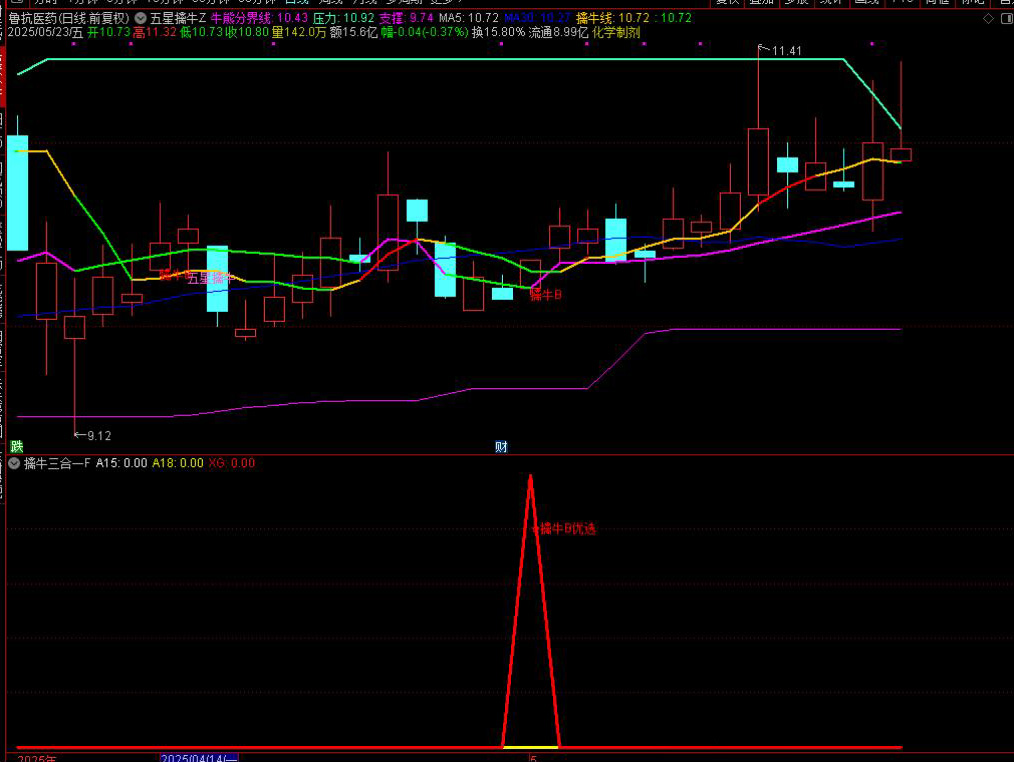
Task: Select the 擒牛B signal label on chart
Action: click(545, 295)
